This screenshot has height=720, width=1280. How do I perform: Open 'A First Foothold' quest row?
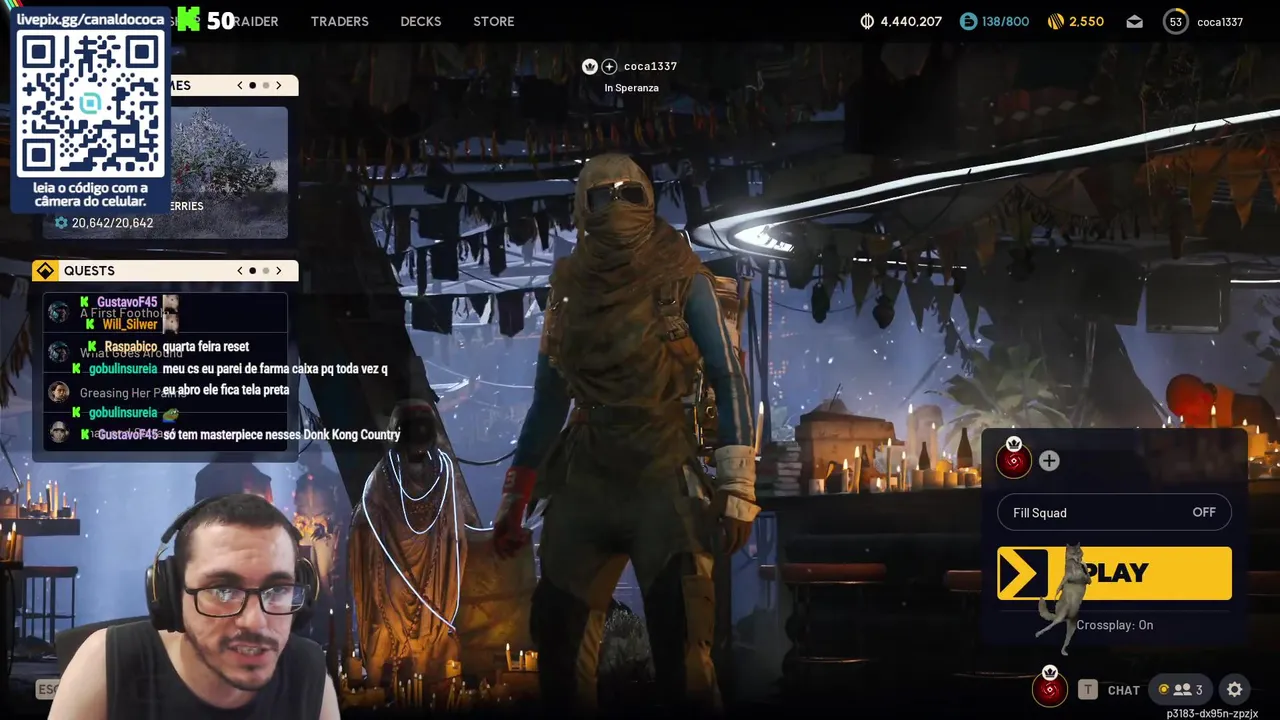(165, 312)
